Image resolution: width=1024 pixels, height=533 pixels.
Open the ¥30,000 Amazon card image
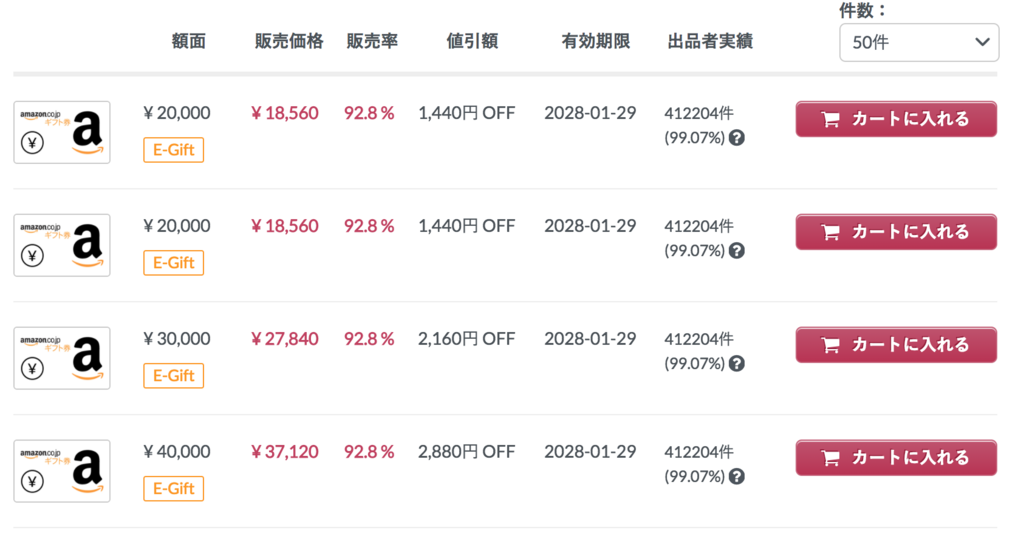[62, 358]
